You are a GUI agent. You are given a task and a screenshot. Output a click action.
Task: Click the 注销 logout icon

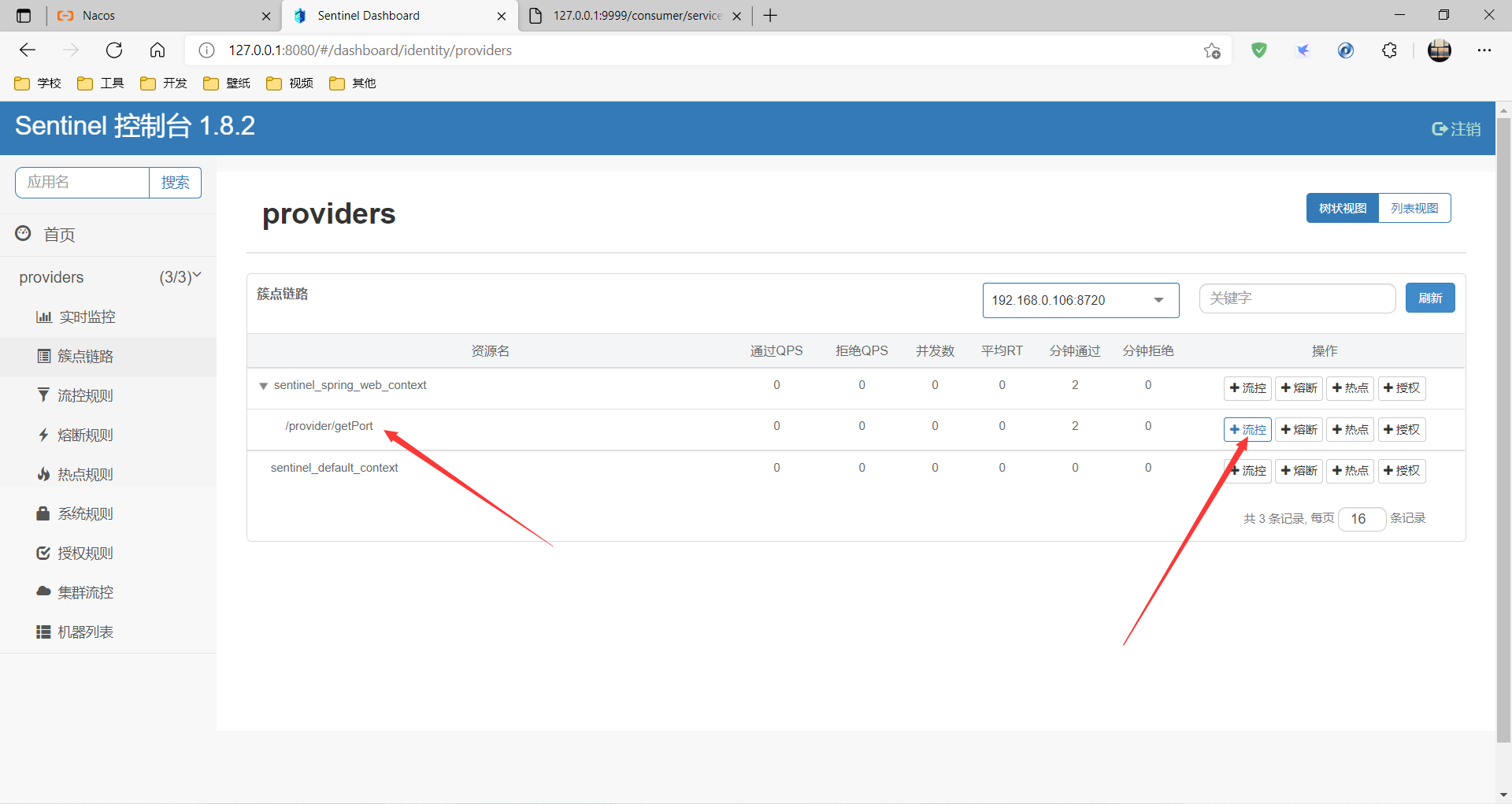[x=1456, y=128]
